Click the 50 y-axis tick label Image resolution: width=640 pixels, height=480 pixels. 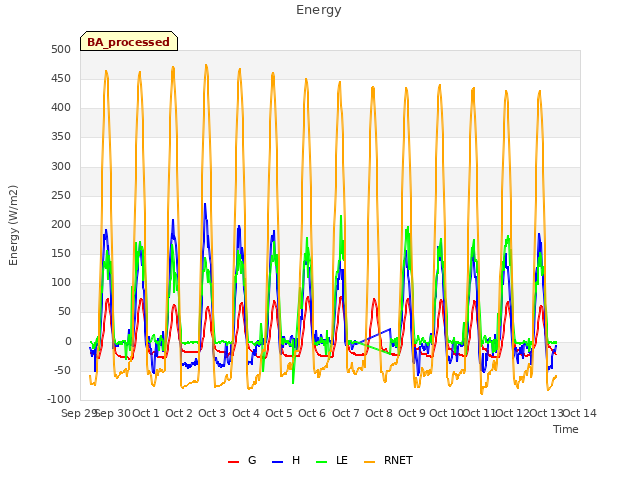[65, 311]
